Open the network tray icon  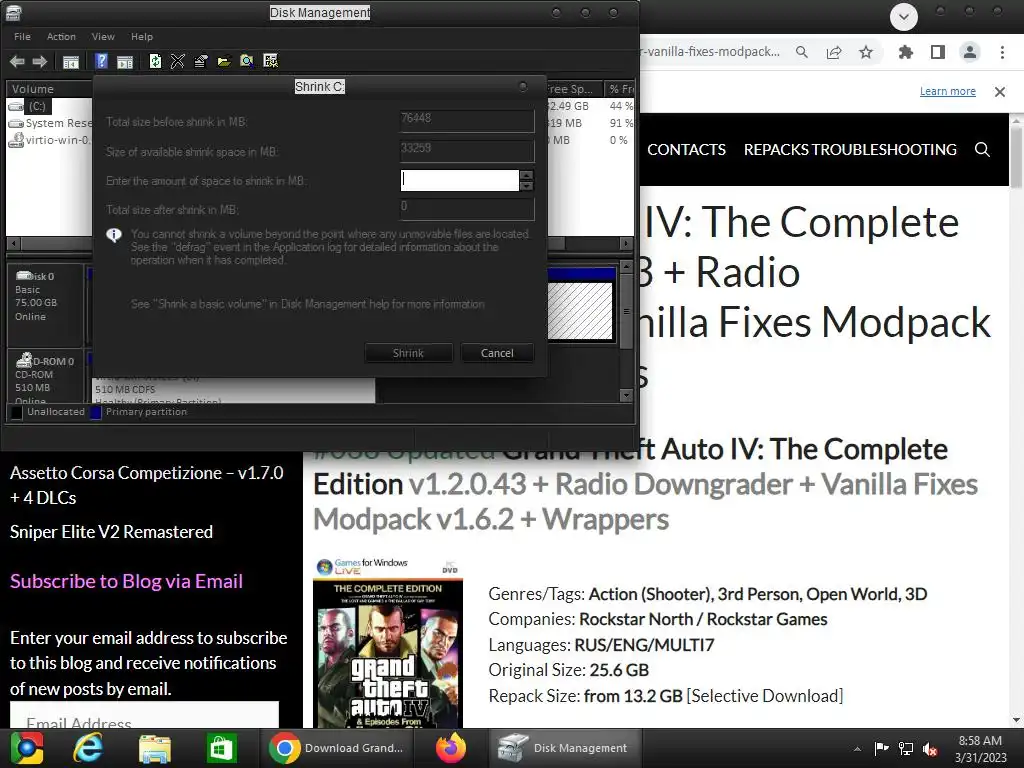906,748
